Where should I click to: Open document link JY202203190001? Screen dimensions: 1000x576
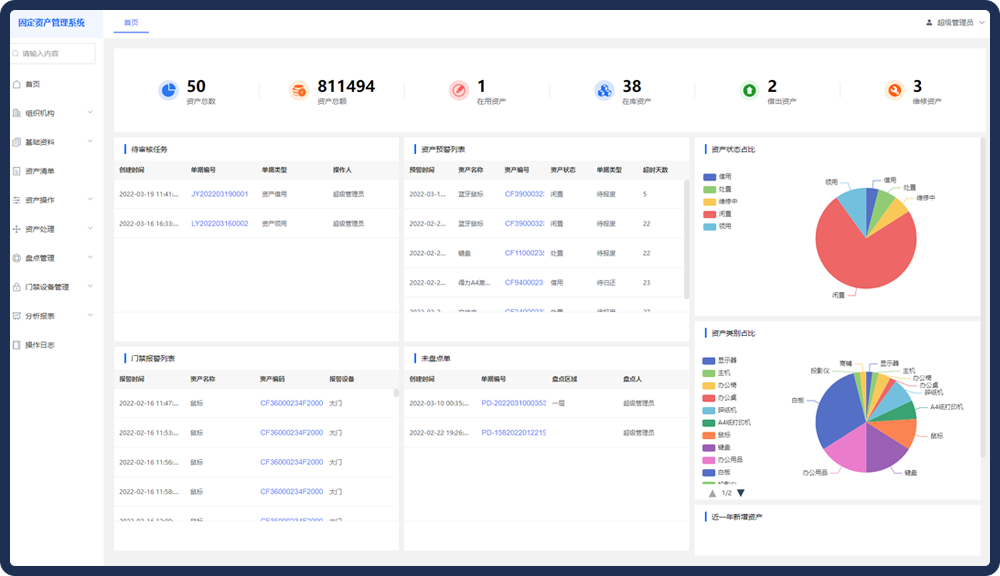click(219, 194)
